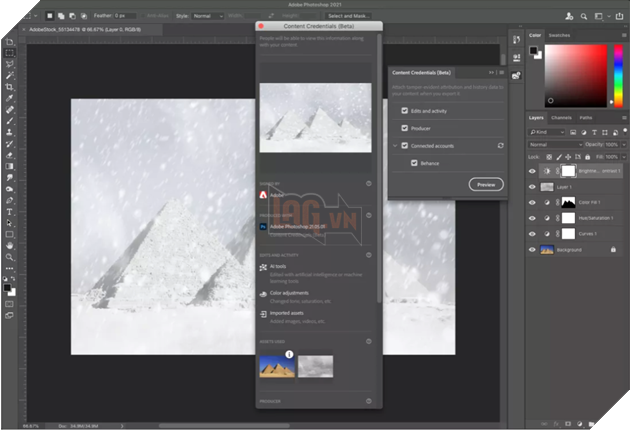The height and width of the screenshot is (430, 630).
Task: Click the Share icon at top right
Action: [x=620, y=16]
